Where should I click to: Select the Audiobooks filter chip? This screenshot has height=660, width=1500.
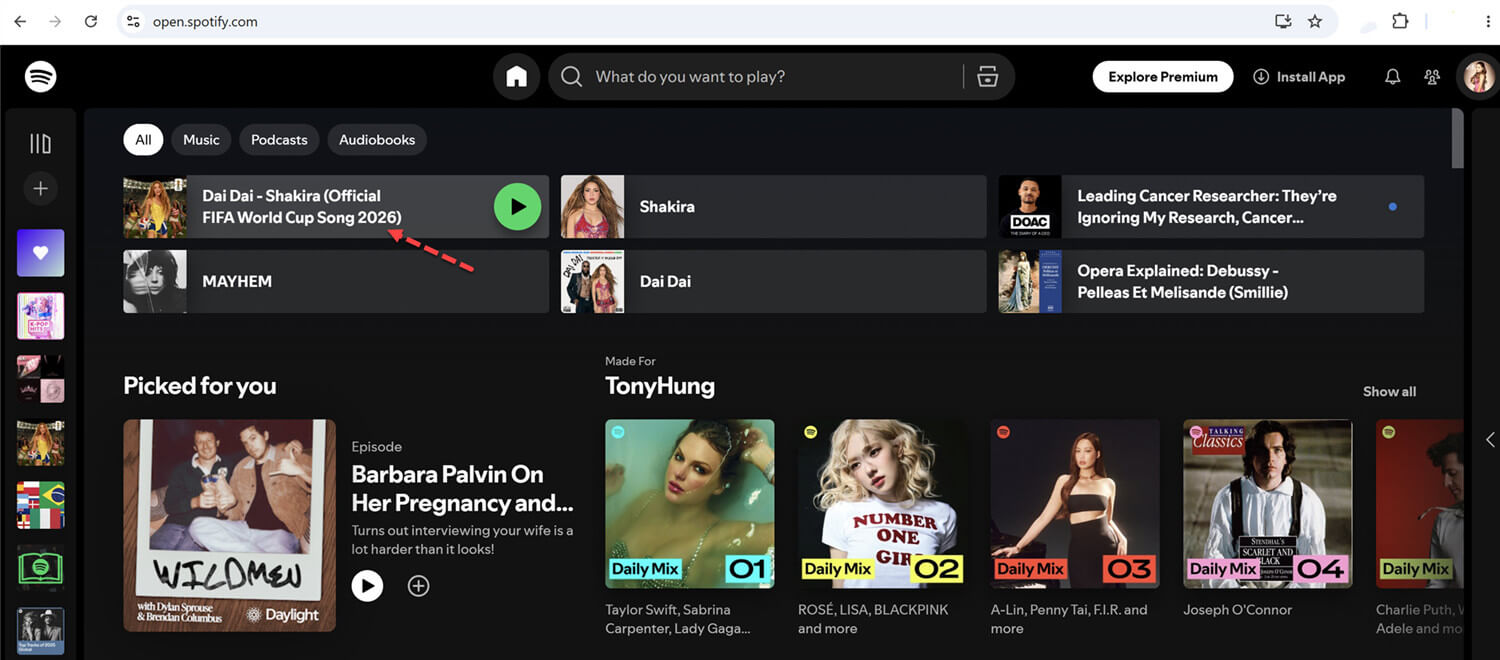[377, 140]
